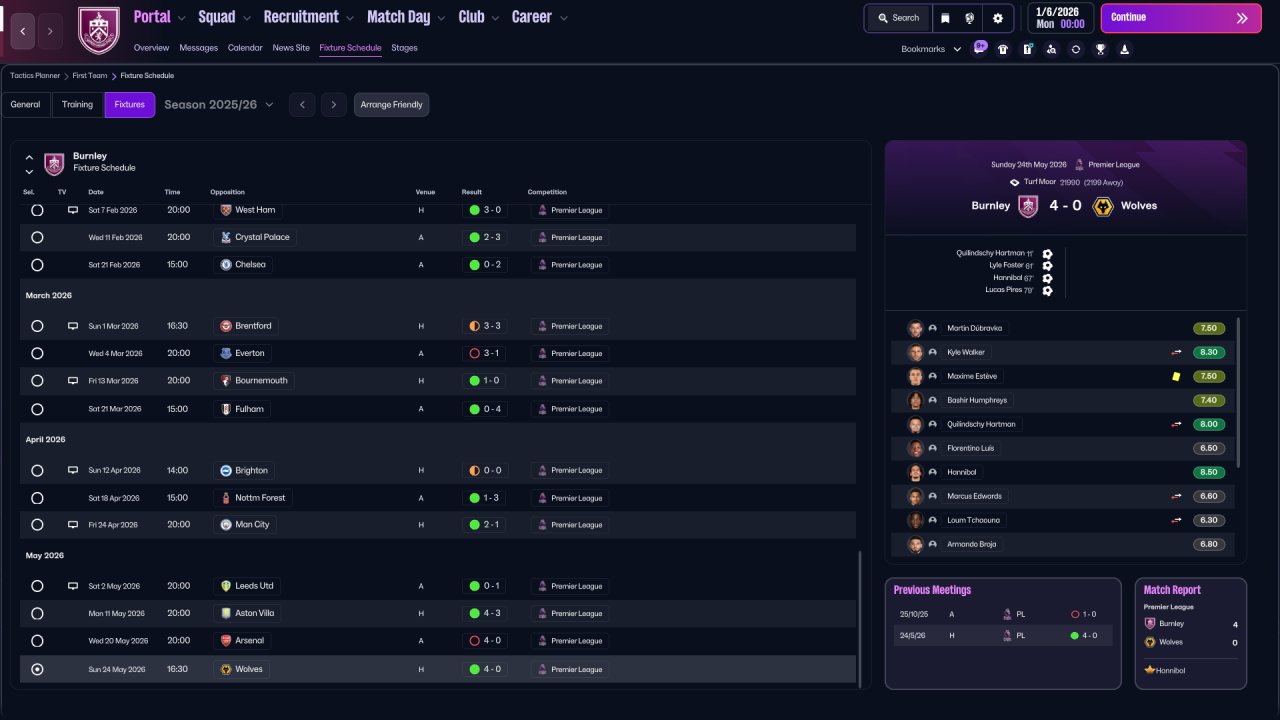Click Hannibal's 8.50 rating badge
1280x720 pixels.
(1209, 472)
